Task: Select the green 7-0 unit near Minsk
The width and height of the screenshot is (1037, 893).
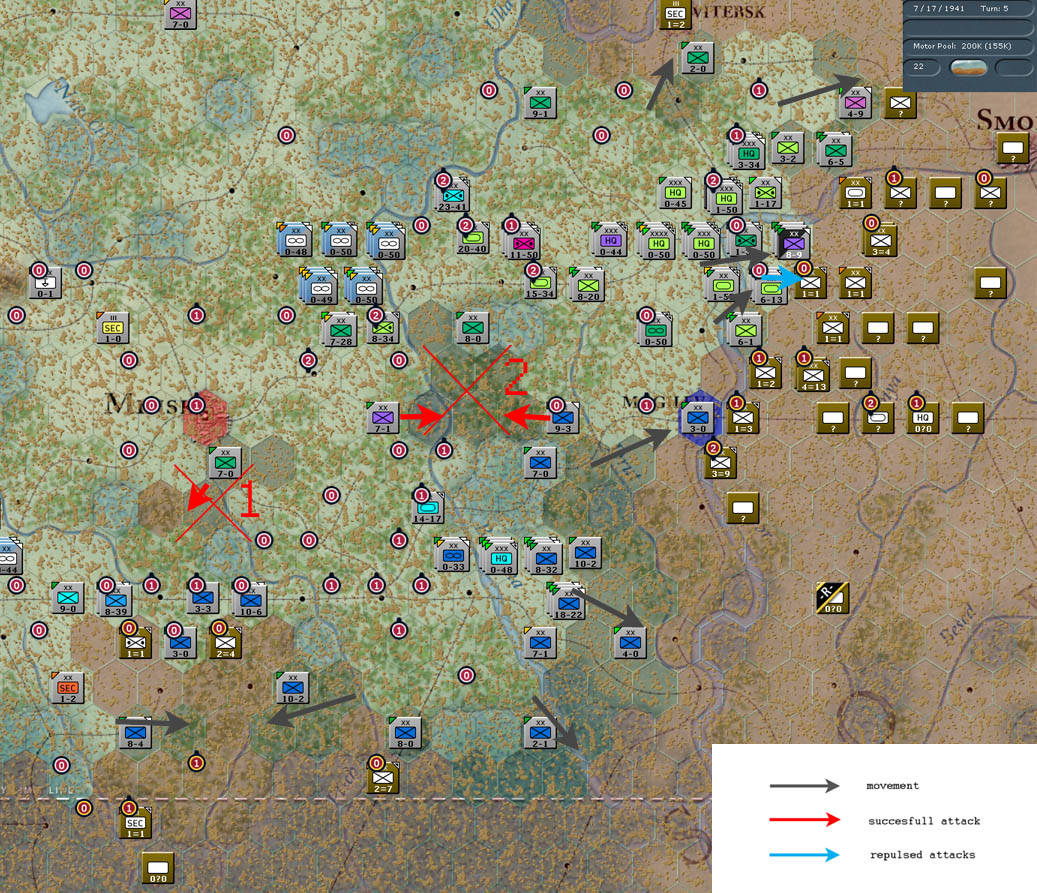Action: 225,463
